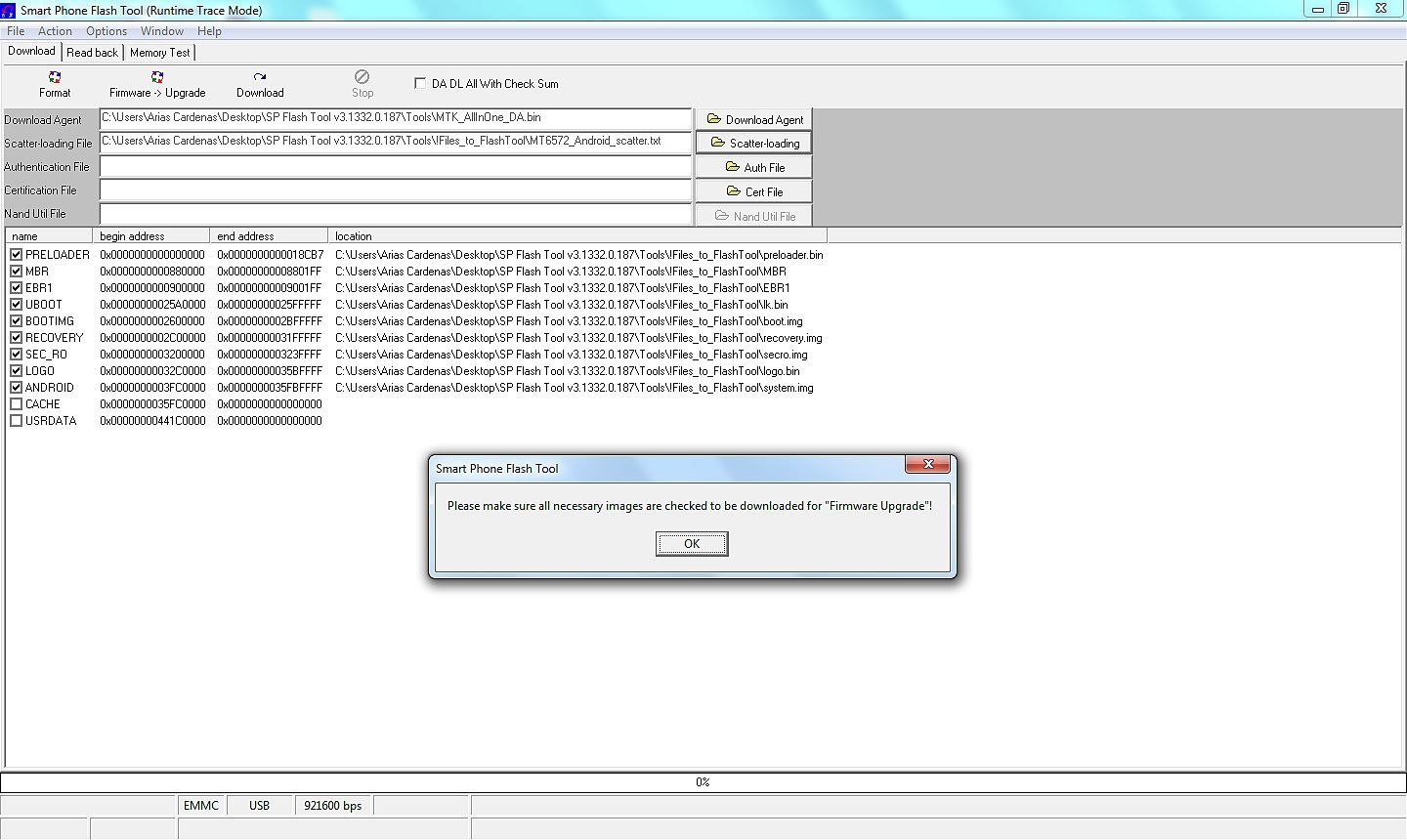The image size is (1407, 840).
Task: Select the Download tab
Action: 31,51
